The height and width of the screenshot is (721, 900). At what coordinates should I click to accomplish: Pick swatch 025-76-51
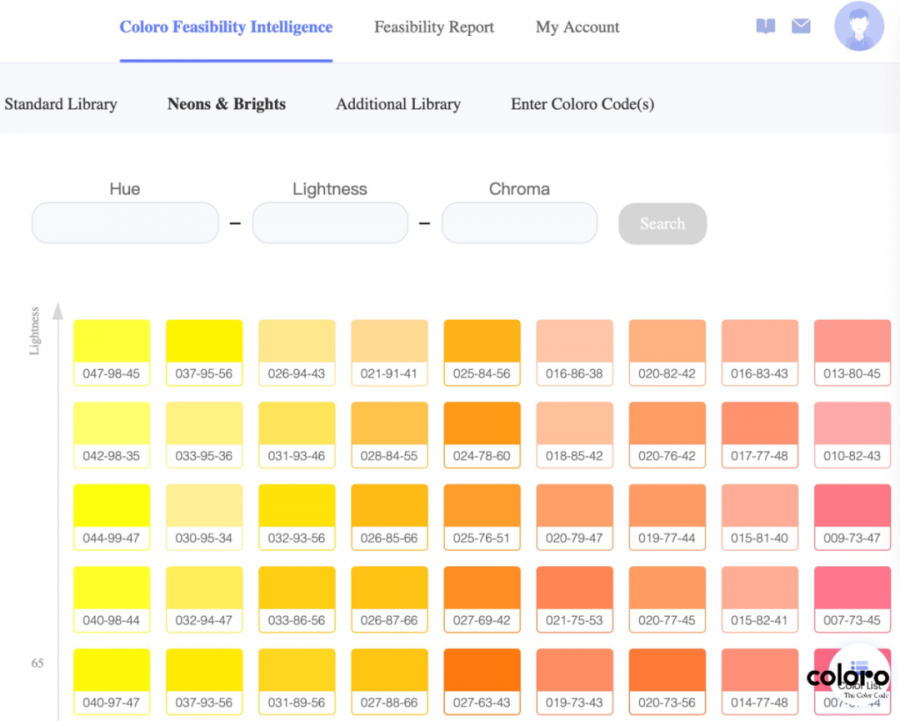(x=482, y=517)
